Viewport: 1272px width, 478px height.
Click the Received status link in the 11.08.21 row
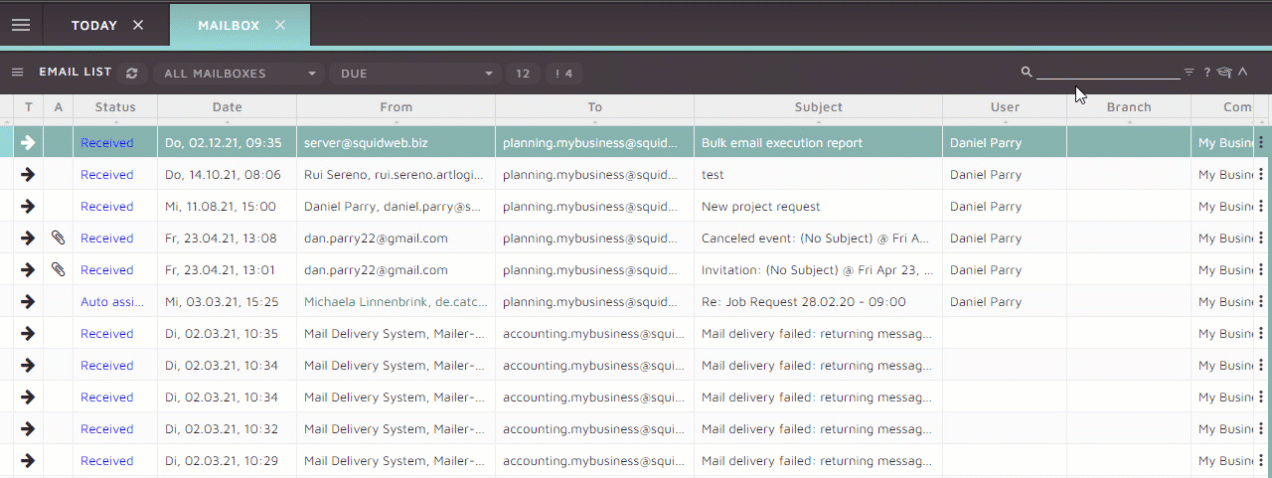pos(107,207)
